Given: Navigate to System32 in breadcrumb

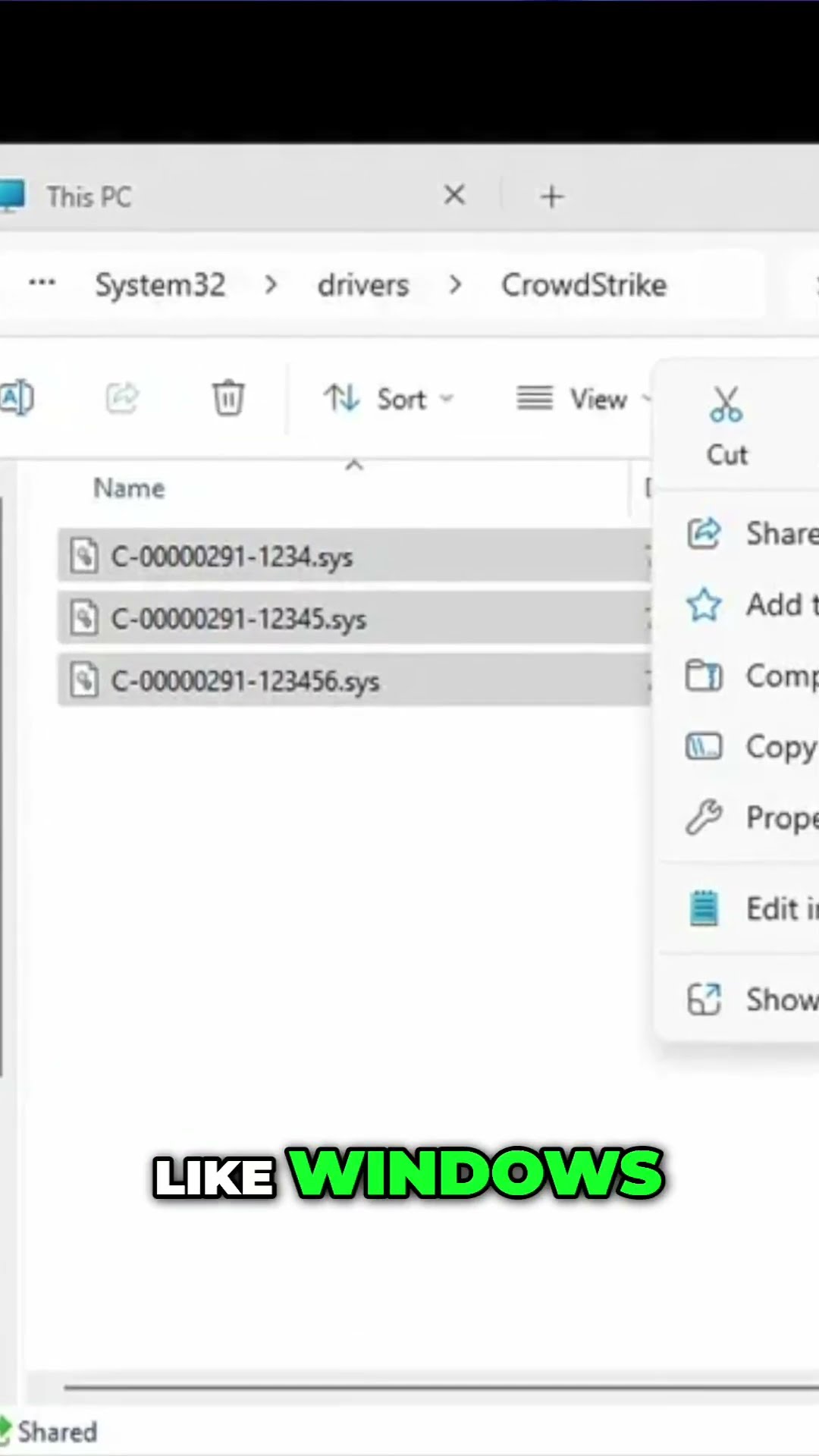Looking at the screenshot, I should 160,285.
